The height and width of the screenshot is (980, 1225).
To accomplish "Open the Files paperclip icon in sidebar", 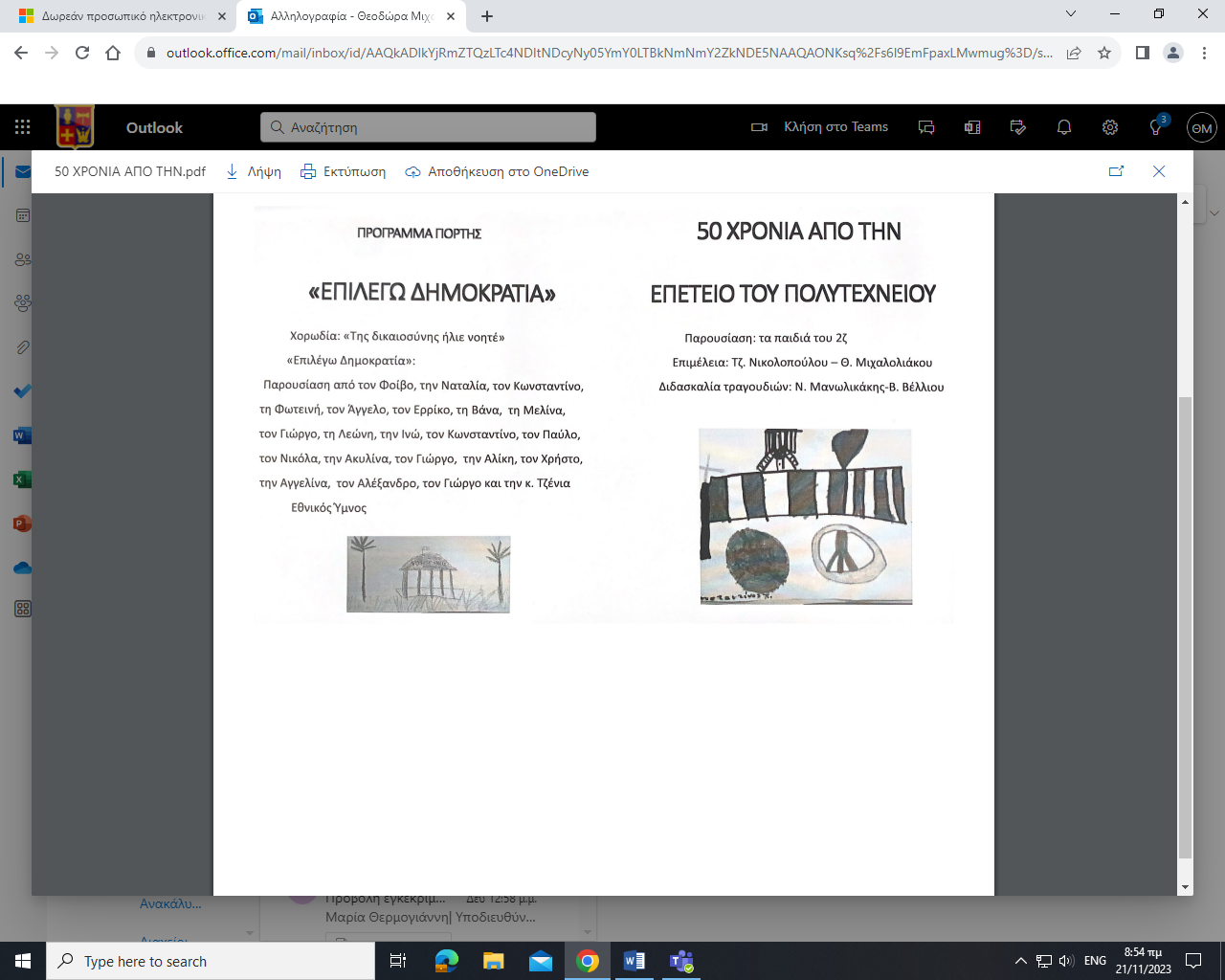I will [x=23, y=347].
